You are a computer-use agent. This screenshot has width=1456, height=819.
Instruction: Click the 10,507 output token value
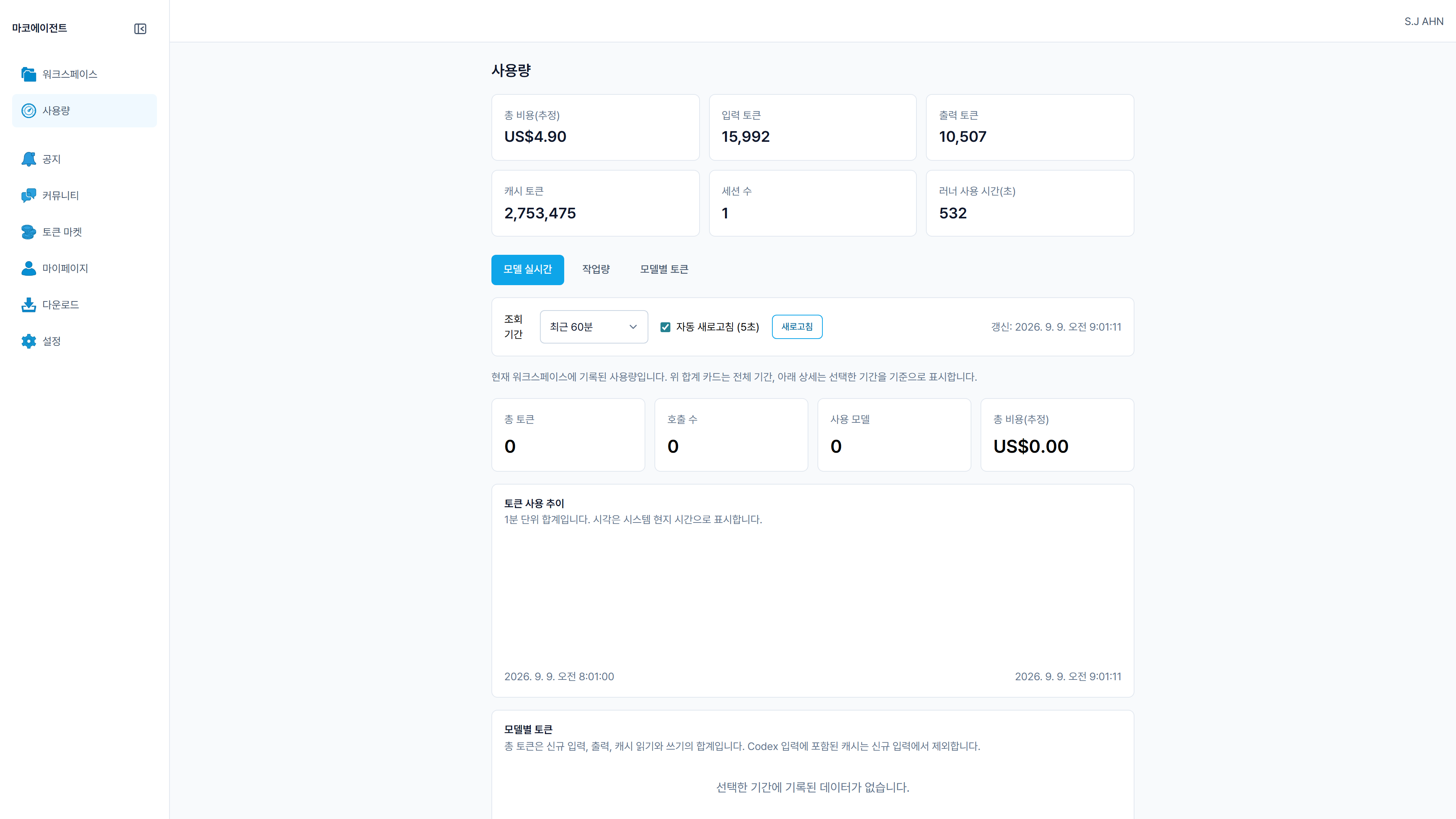pos(962,137)
